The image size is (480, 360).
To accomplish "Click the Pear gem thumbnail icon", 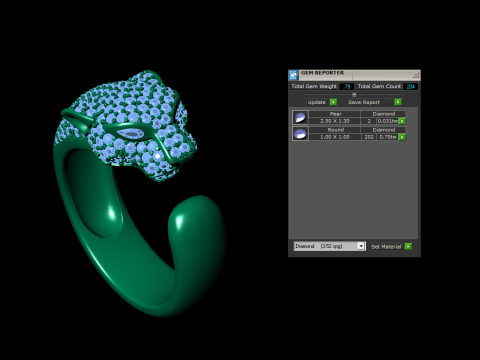I will [x=300, y=117].
